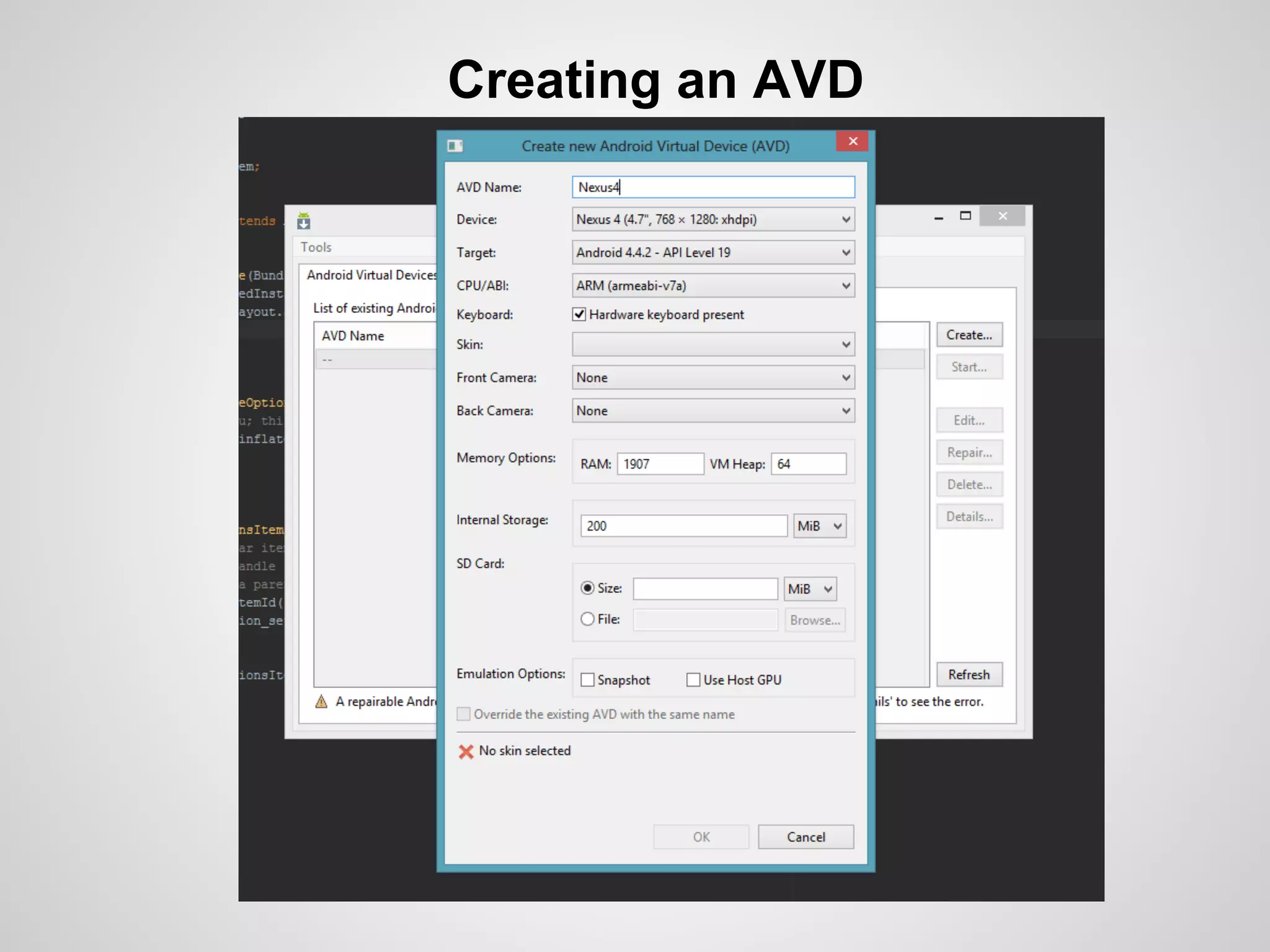Refresh the AVD list
This screenshot has width=1270, height=952.
969,674
